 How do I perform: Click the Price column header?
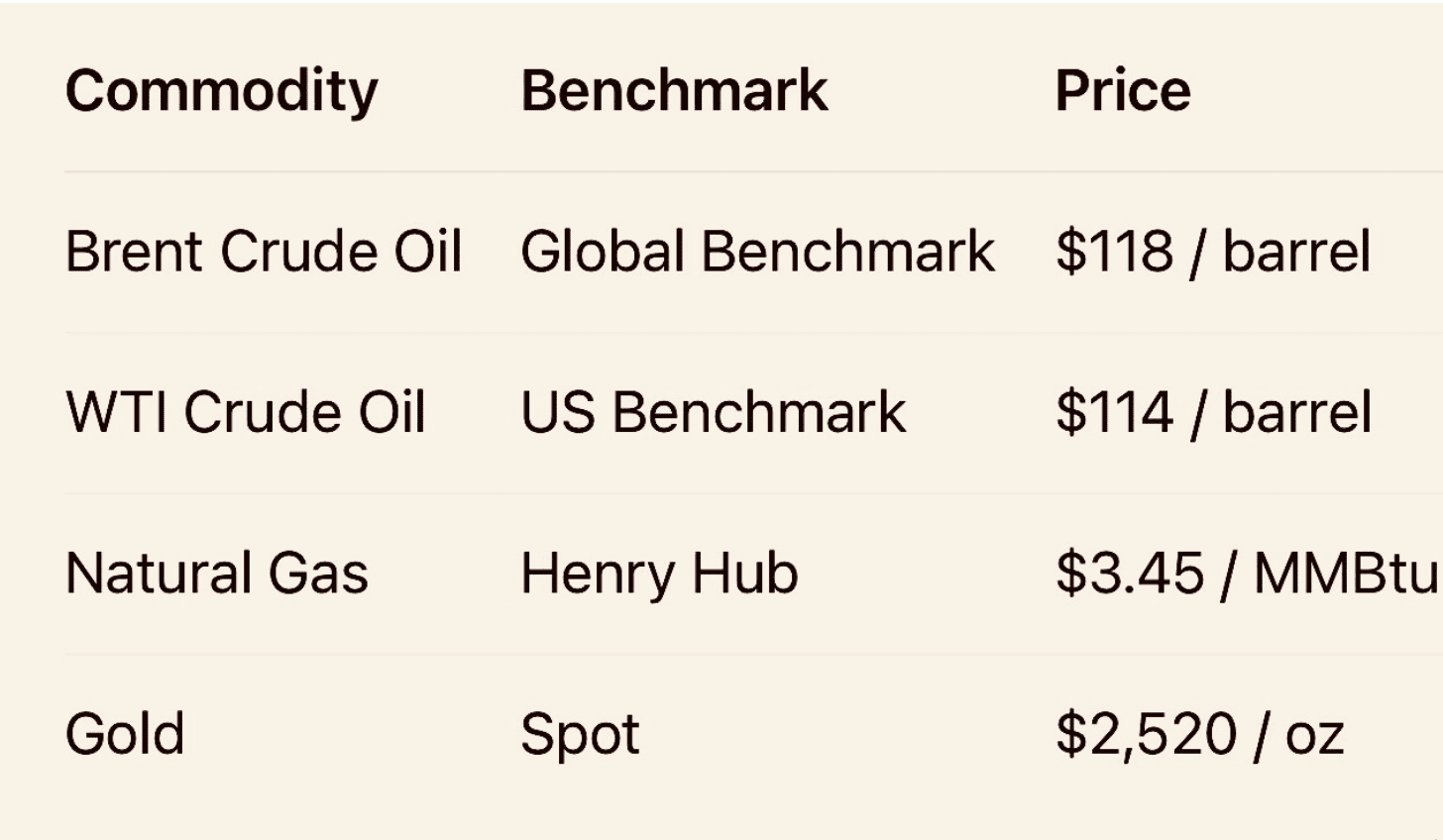(x=1122, y=91)
